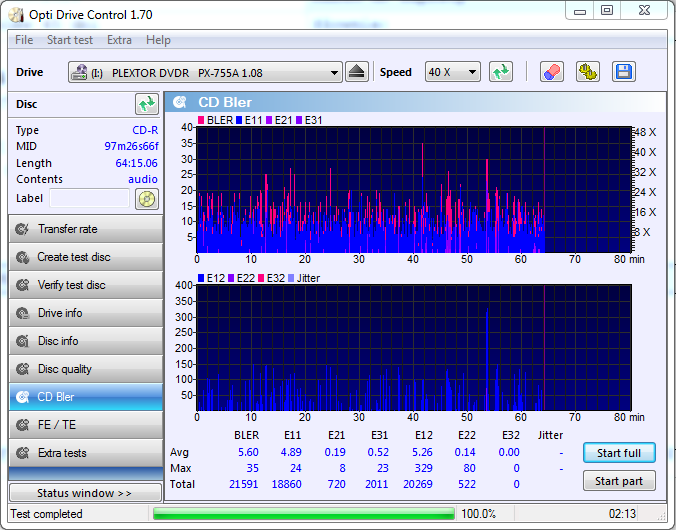Select the CD Bler tab

tap(86, 397)
